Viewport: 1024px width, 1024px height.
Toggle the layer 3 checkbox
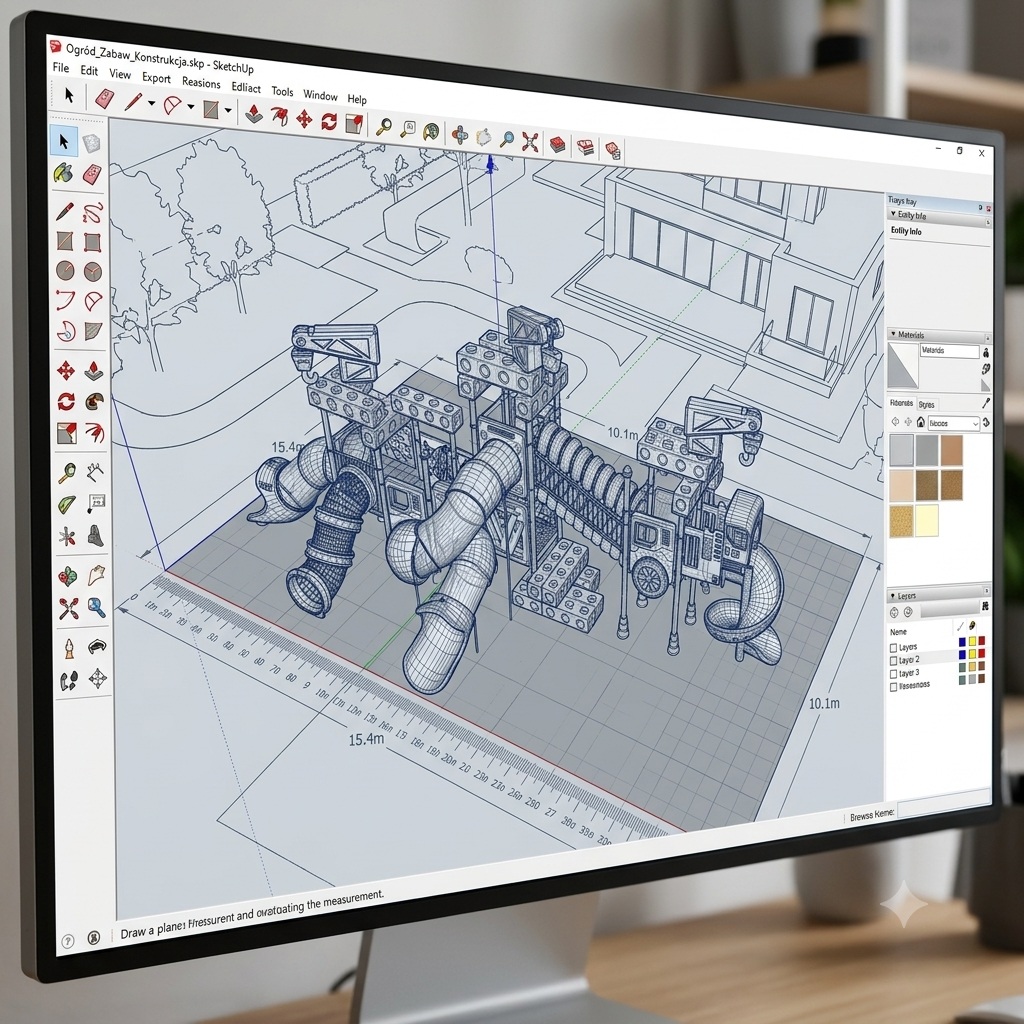[x=893, y=674]
